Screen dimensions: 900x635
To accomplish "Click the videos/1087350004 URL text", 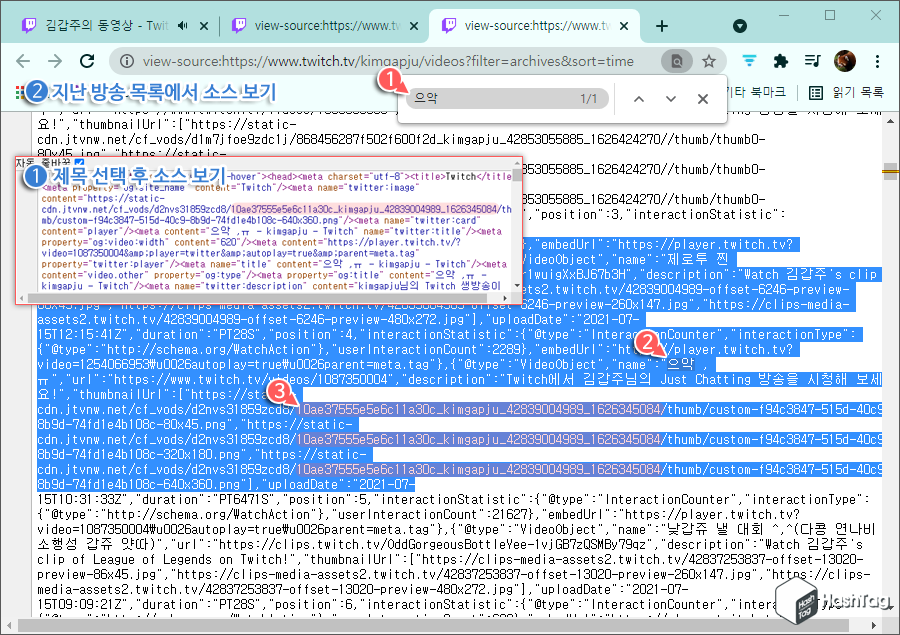I will tap(328, 380).
